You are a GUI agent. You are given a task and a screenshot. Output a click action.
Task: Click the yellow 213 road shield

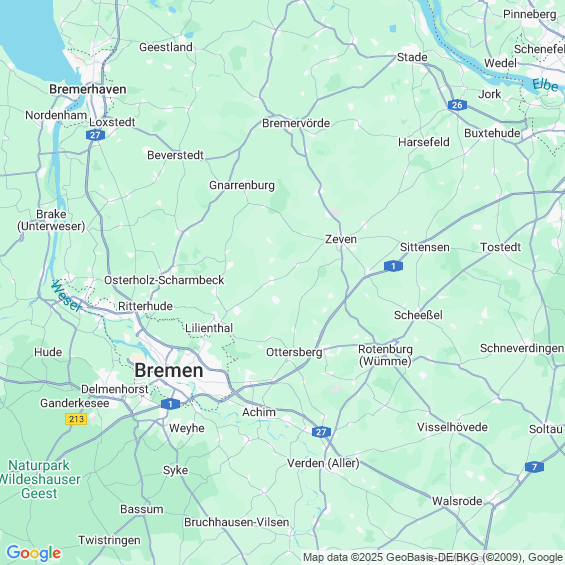[76, 419]
